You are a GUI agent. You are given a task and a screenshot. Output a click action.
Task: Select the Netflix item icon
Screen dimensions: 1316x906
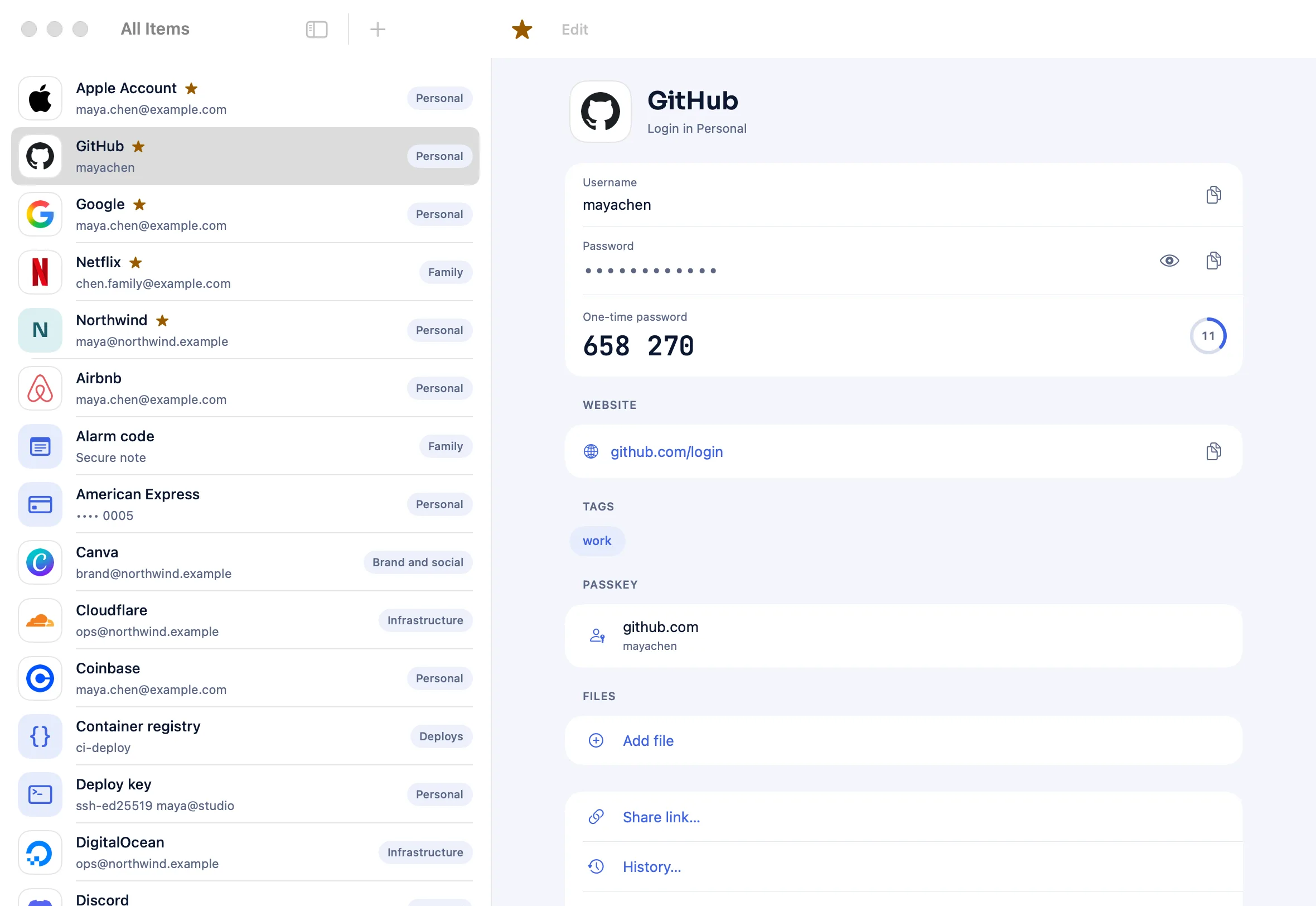click(40, 272)
